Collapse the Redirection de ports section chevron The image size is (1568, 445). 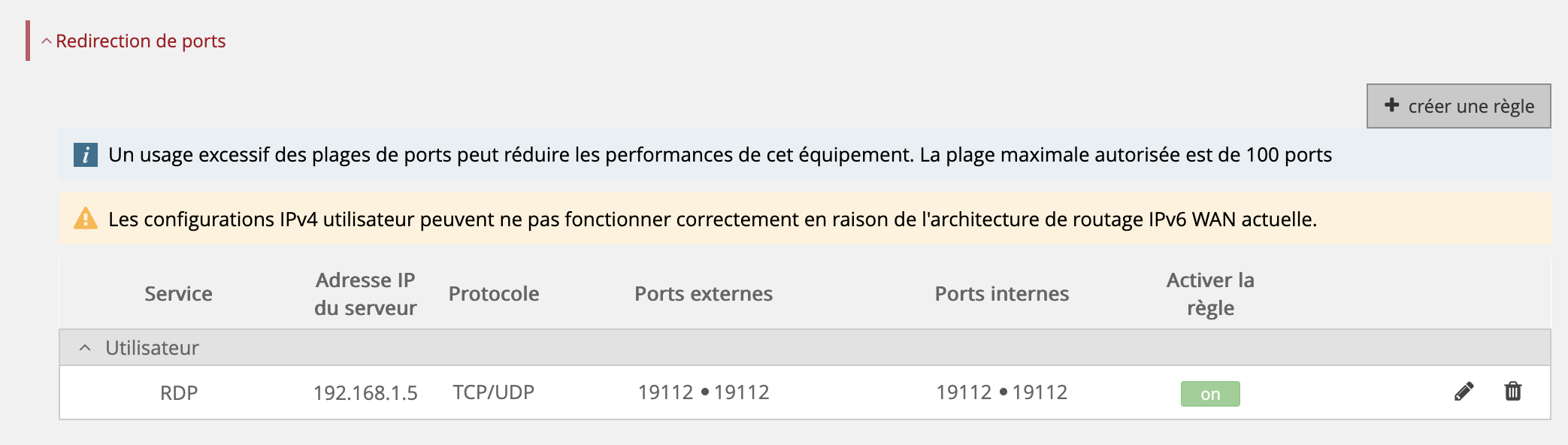pos(47,41)
